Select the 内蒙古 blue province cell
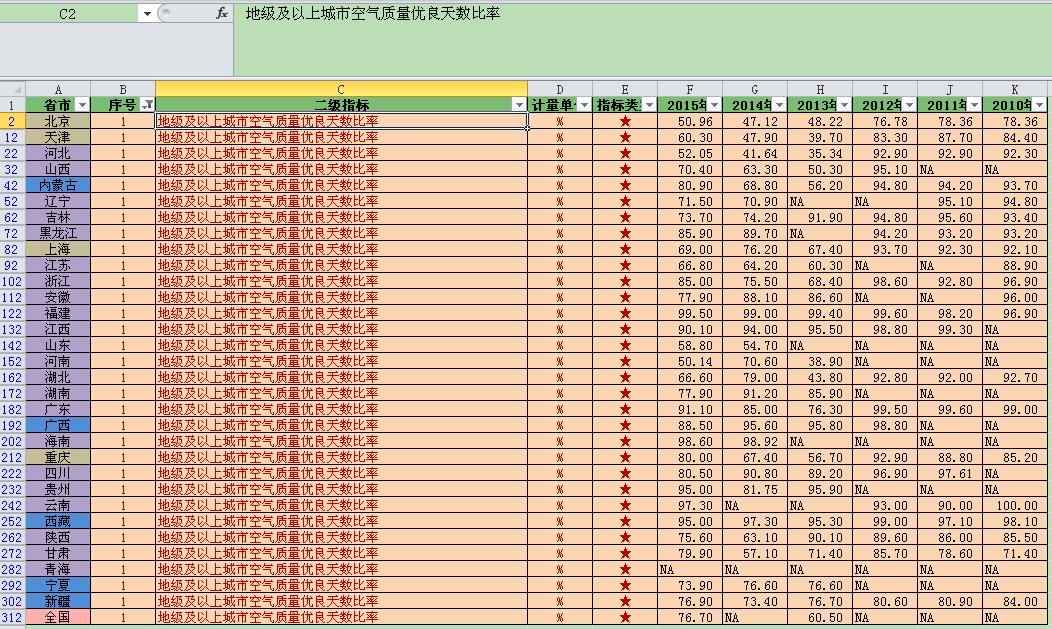This screenshot has height=629, width=1052. pyautogui.click(x=58, y=185)
